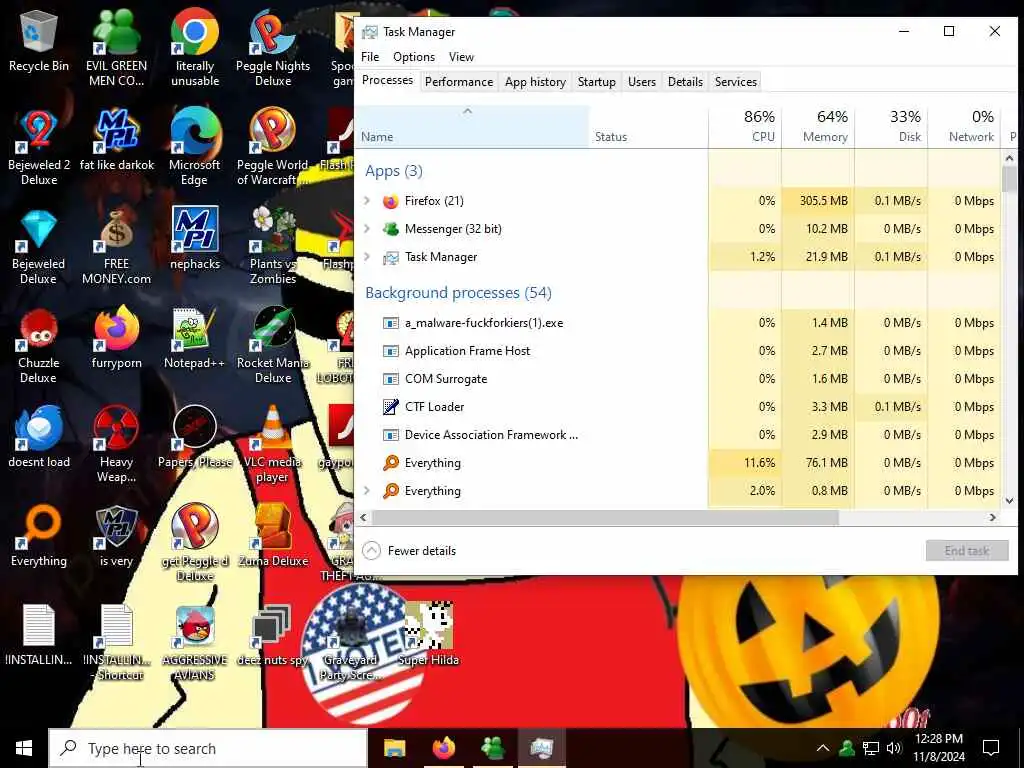Collapse view with Fewer details
Screen dimensions: 1024x768
[x=409, y=551]
